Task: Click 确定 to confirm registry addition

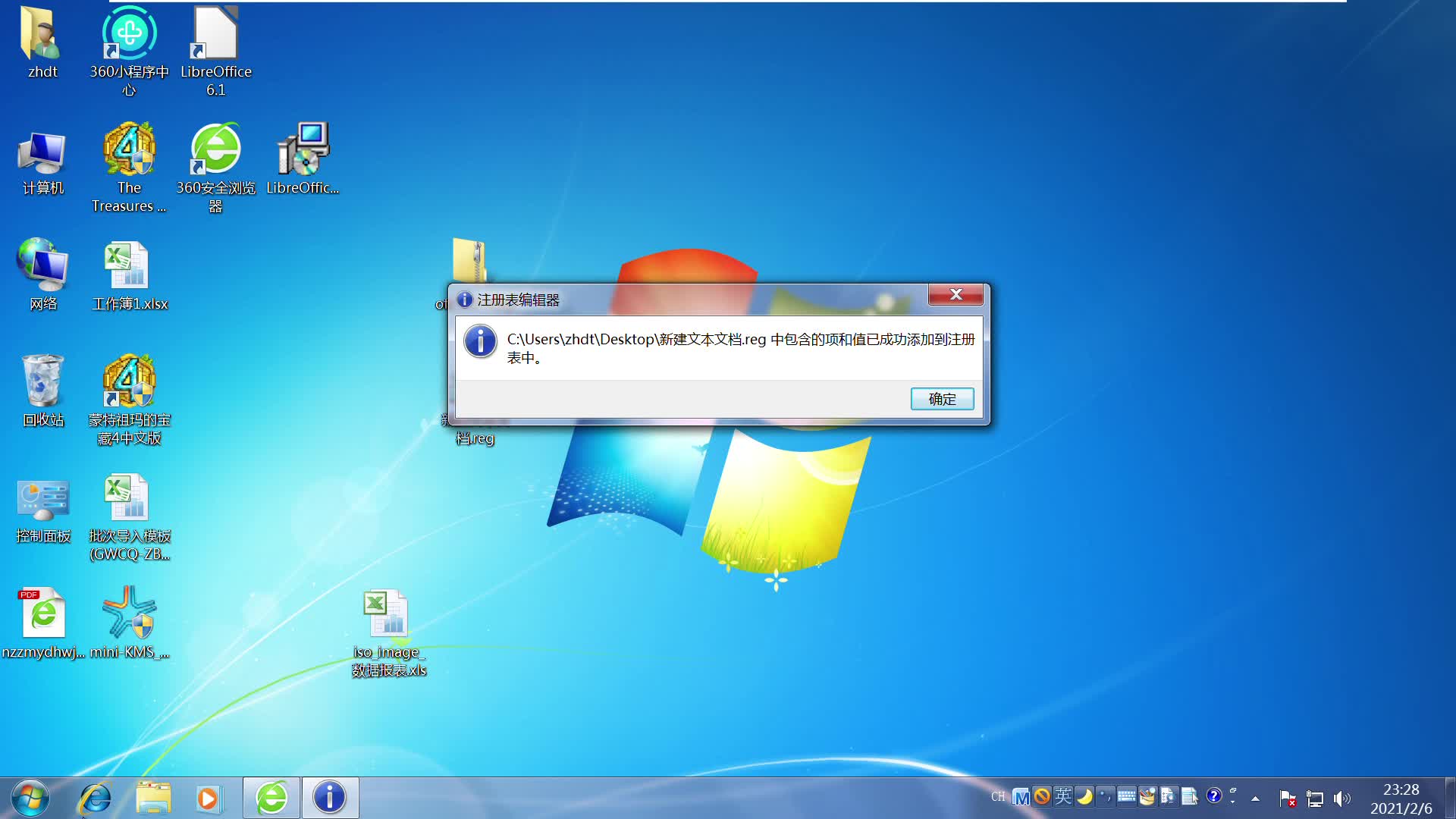Action: pos(942,399)
